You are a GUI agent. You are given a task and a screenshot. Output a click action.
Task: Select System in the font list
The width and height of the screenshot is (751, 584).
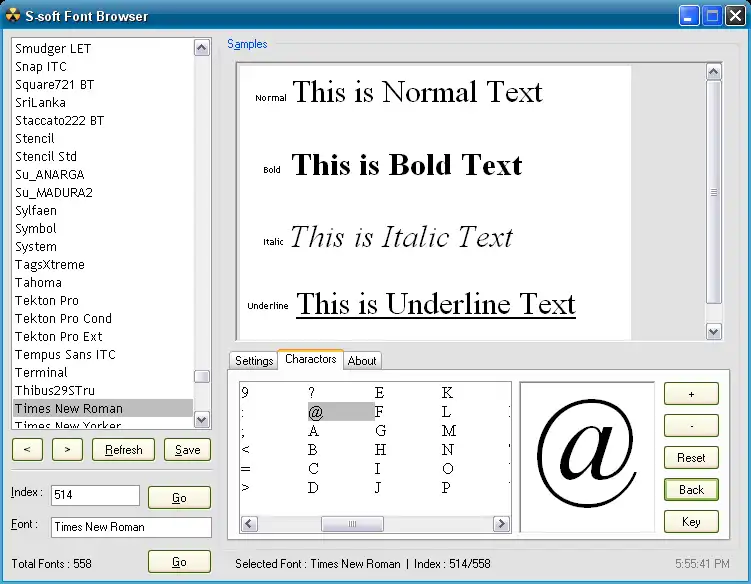tap(103, 246)
